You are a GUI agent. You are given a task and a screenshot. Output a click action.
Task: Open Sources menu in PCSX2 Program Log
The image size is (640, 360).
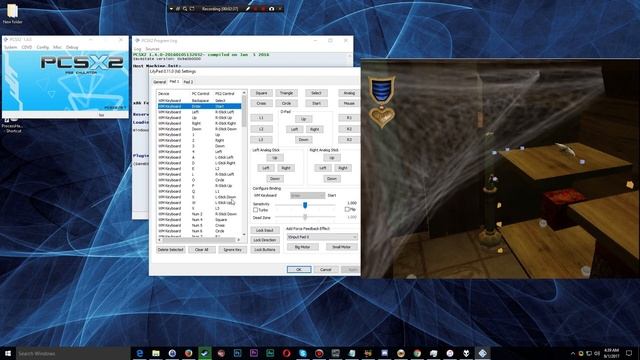pos(152,49)
